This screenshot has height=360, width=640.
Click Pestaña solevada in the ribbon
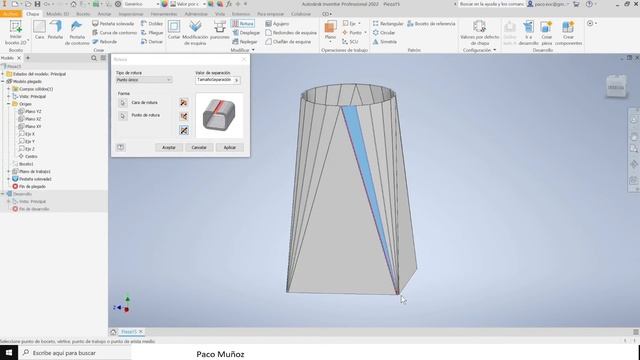(113, 24)
